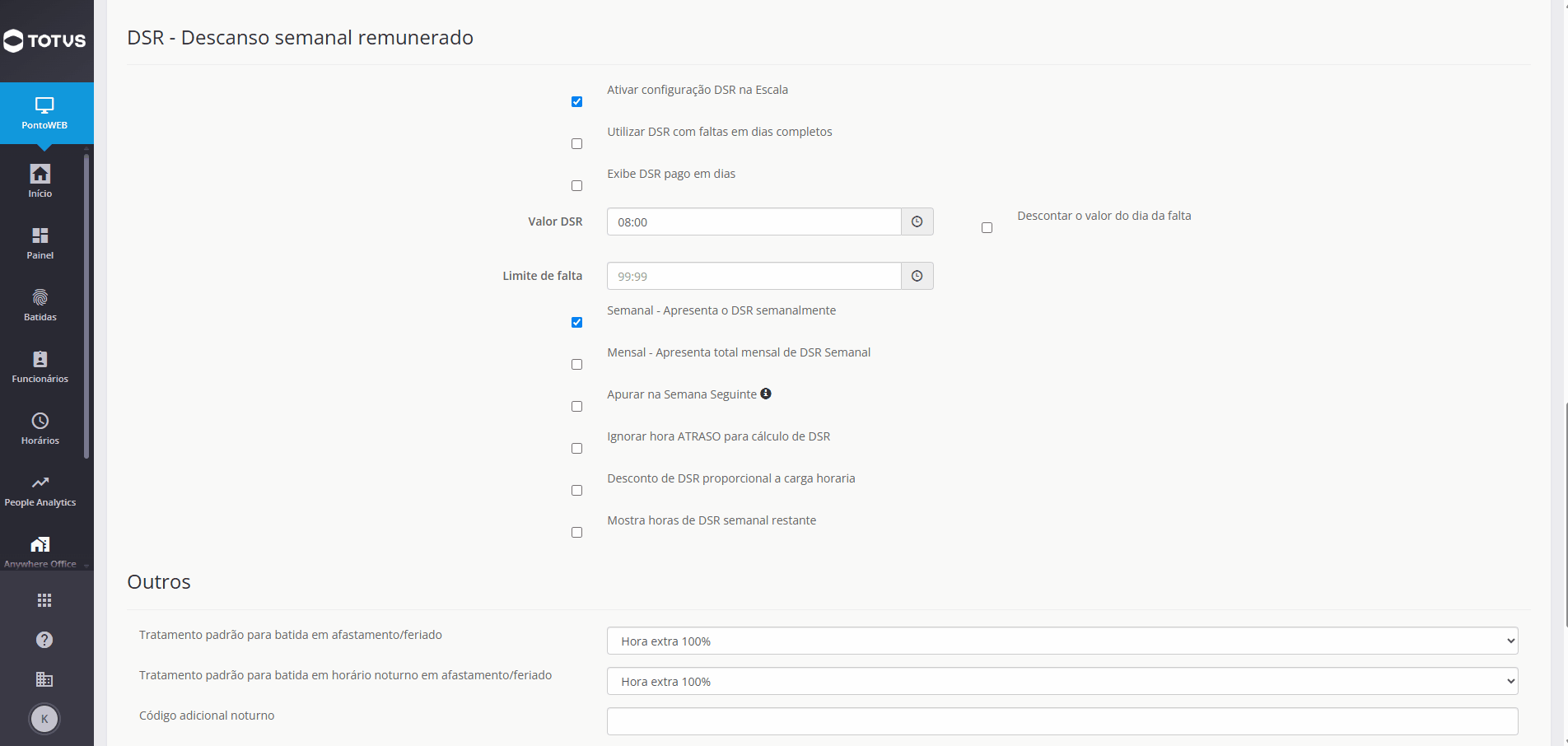Click the TOTVS logo
Image resolution: width=1568 pixels, height=746 pixels.
[x=44, y=40]
